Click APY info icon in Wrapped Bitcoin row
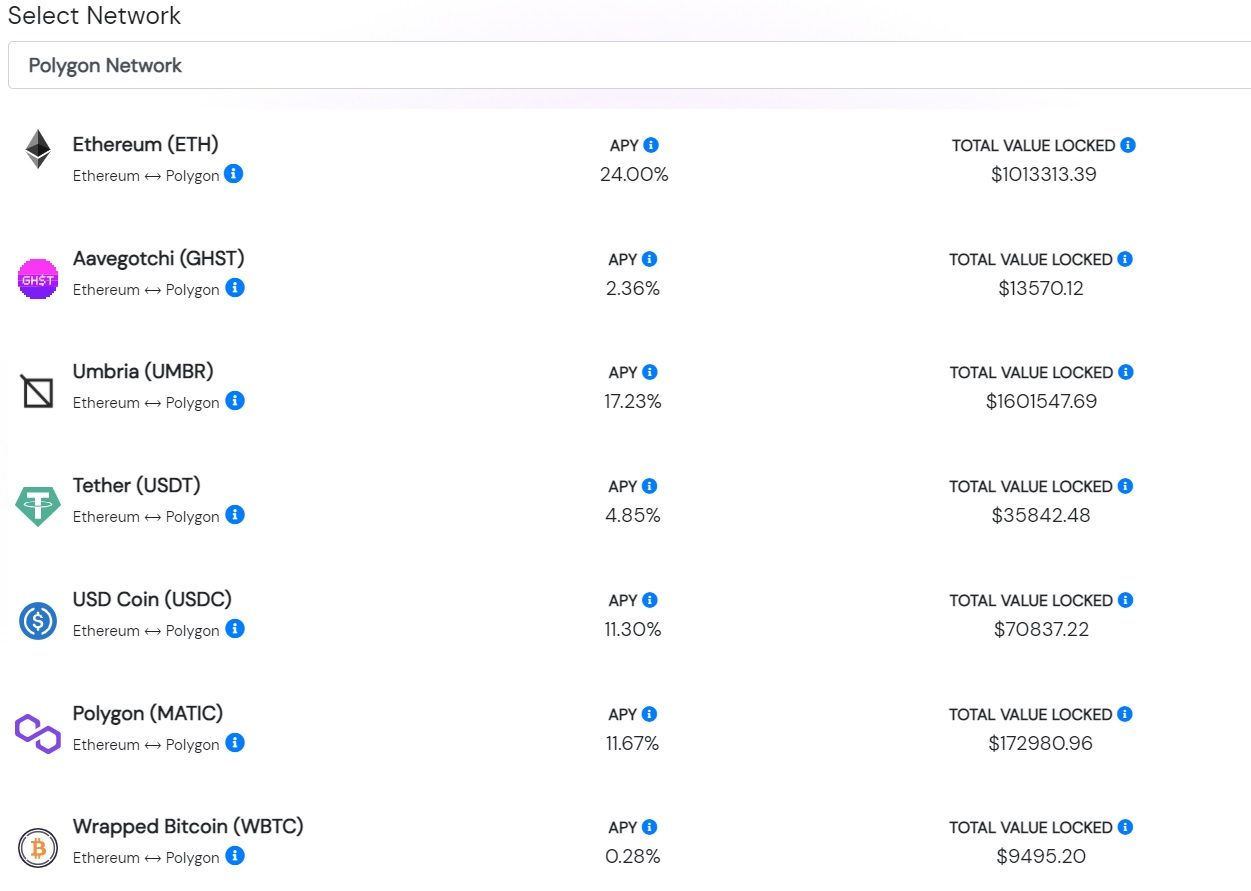The image size is (1251, 891). tap(649, 827)
